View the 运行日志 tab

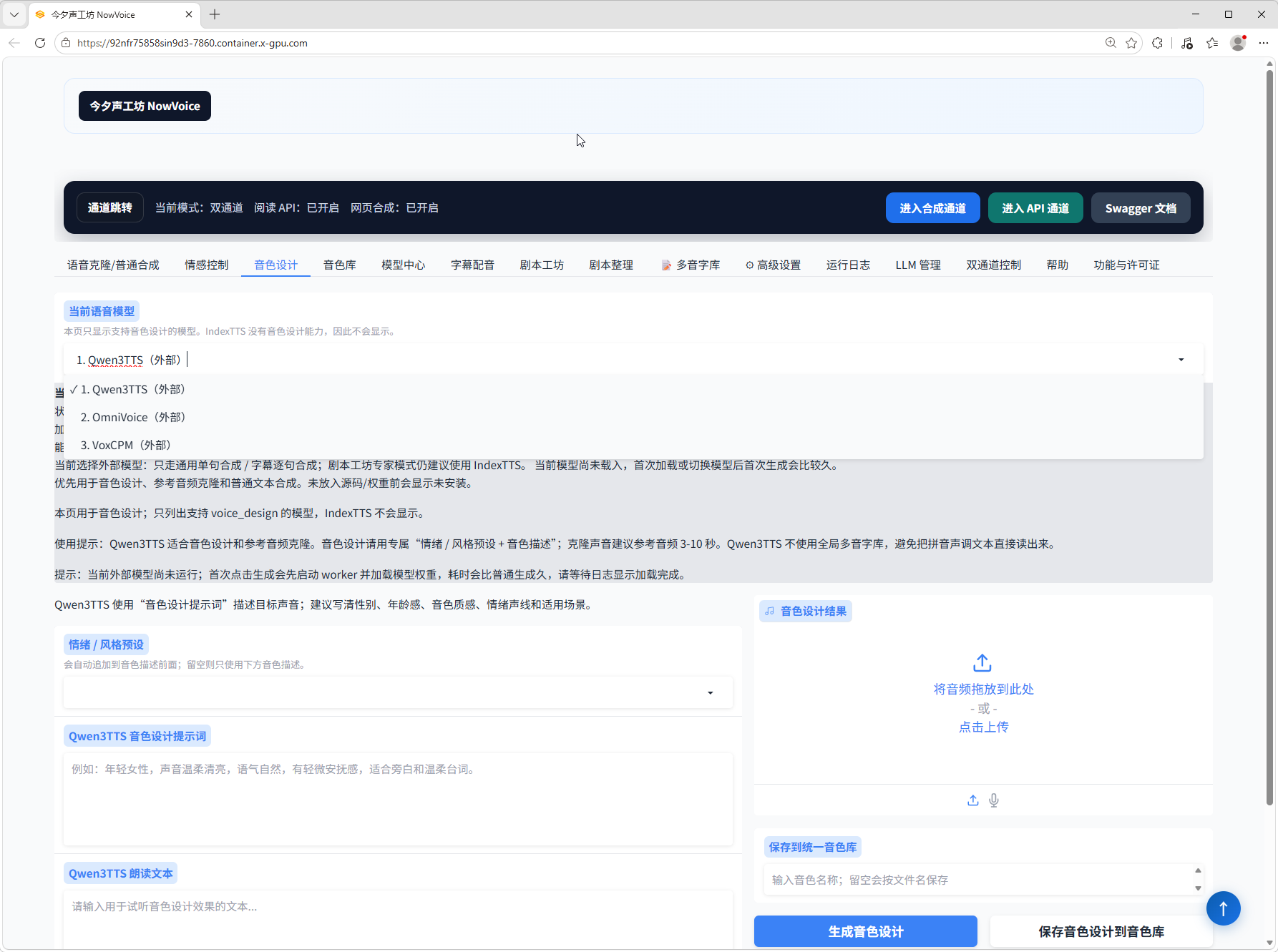coord(848,265)
